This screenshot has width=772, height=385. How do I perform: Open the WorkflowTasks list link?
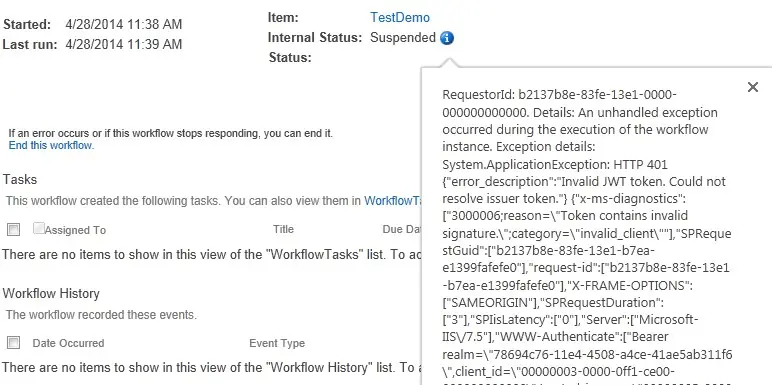point(392,201)
